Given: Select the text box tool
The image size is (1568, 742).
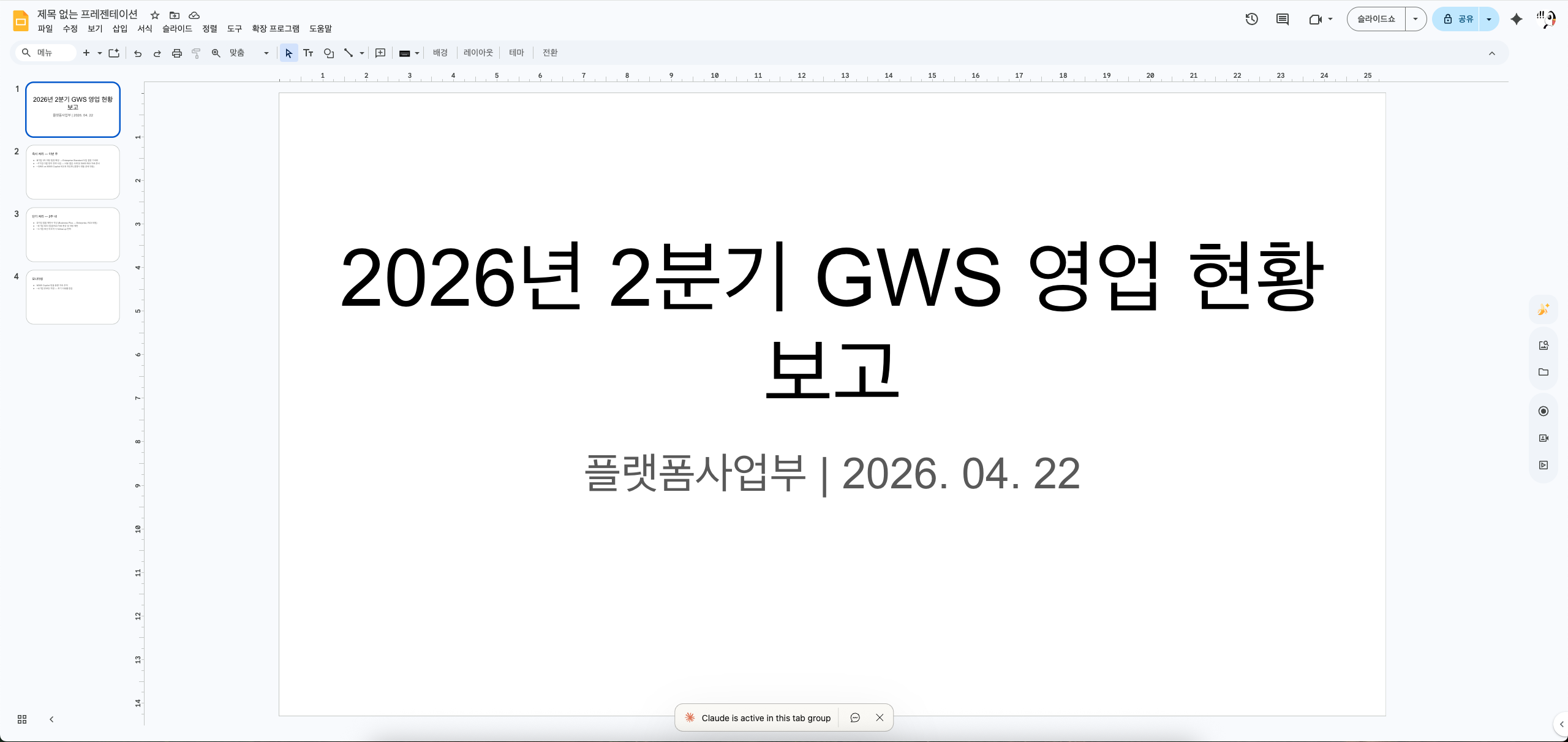Looking at the screenshot, I should tap(308, 53).
